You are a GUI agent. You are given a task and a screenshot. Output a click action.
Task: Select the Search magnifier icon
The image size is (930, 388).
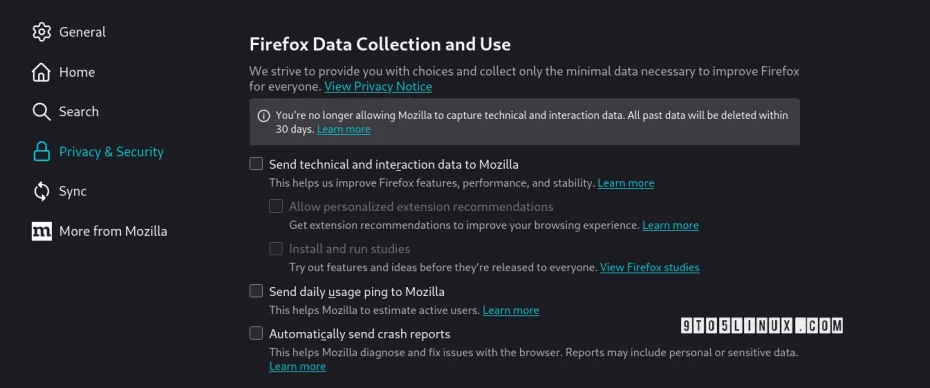tap(42, 112)
